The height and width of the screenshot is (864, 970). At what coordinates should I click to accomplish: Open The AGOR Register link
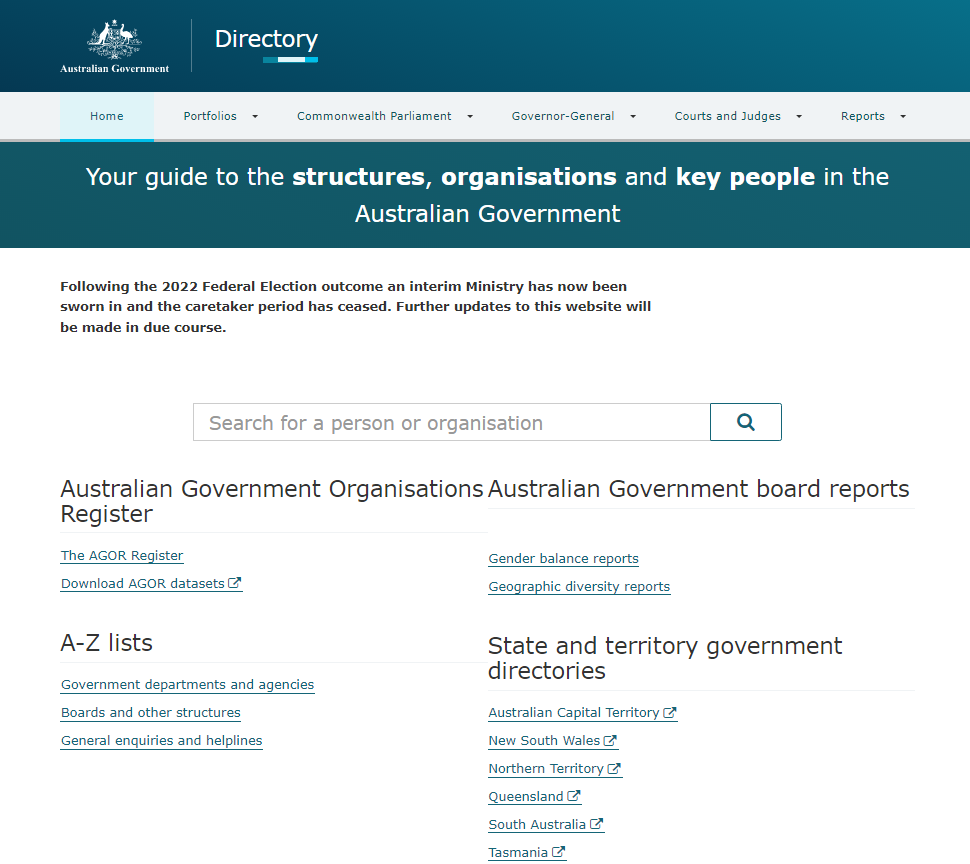(x=122, y=555)
